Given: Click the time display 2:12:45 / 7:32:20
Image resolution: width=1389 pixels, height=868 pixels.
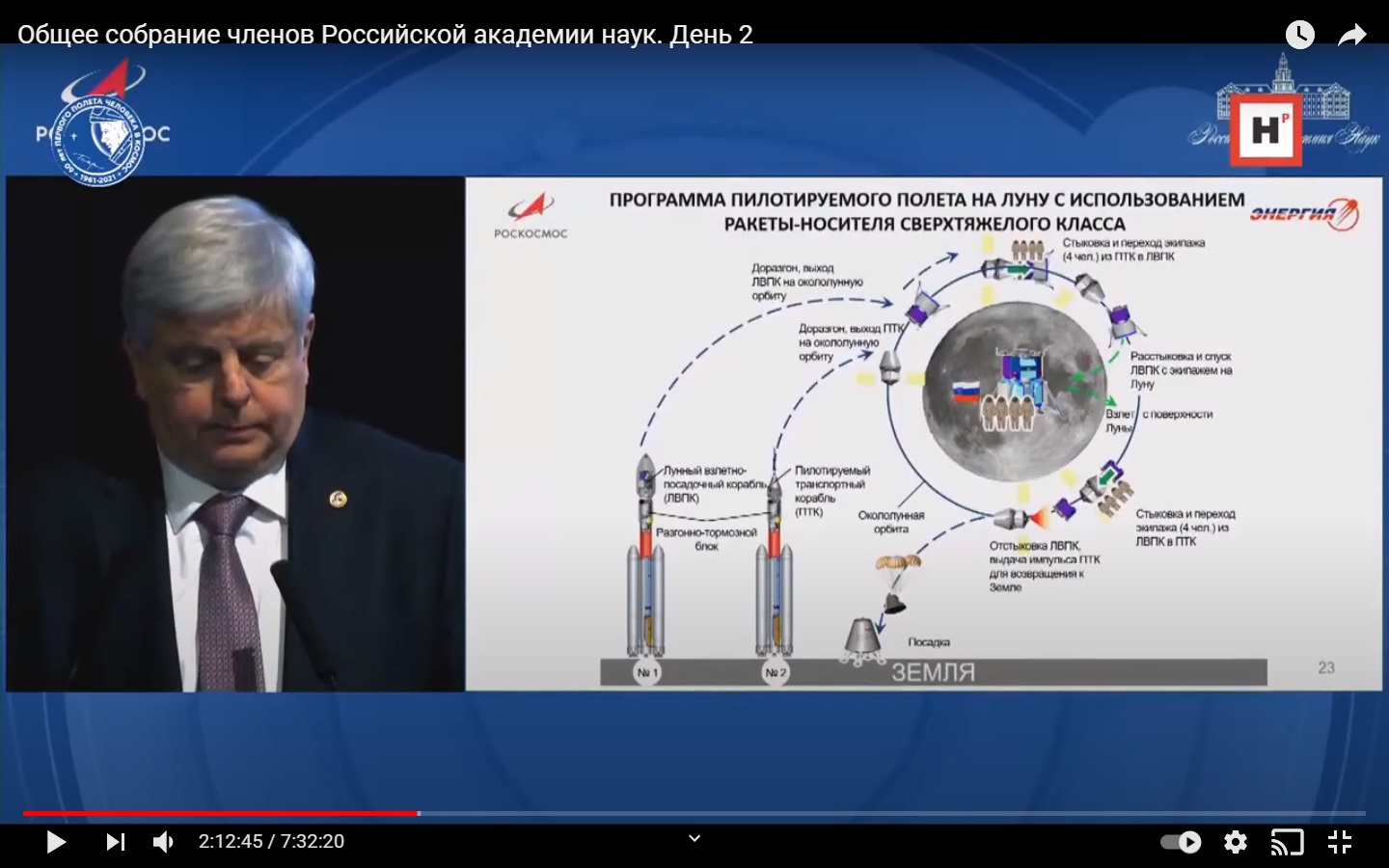Looking at the screenshot, I should [x=271, y=842].
